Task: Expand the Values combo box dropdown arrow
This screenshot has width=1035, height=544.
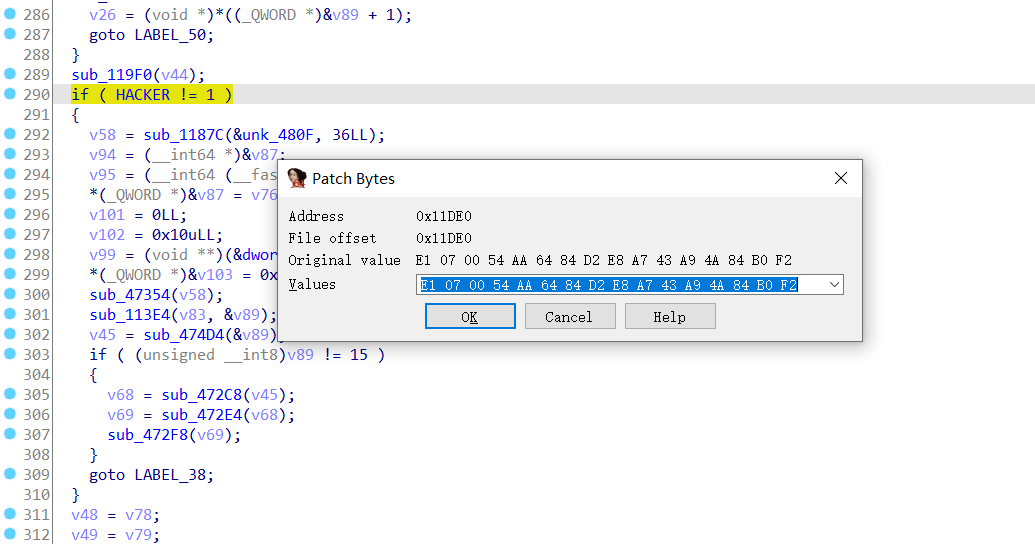Action: pyautogui.click(x=834, y=285)
